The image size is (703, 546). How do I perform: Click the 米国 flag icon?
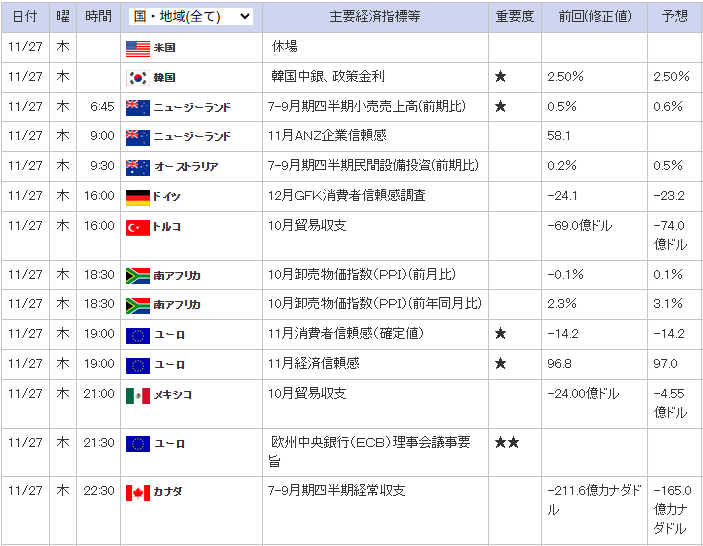[x=138, y=48]
